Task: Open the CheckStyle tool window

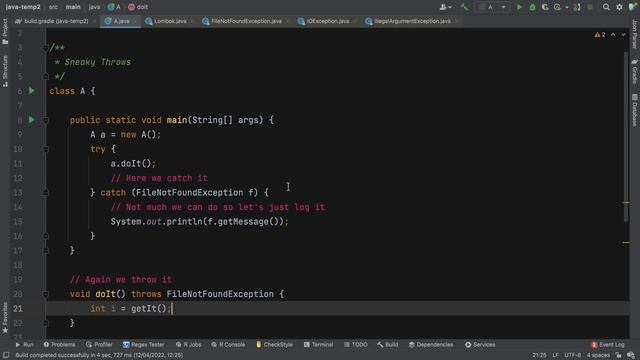Action: tap(274, 344)
